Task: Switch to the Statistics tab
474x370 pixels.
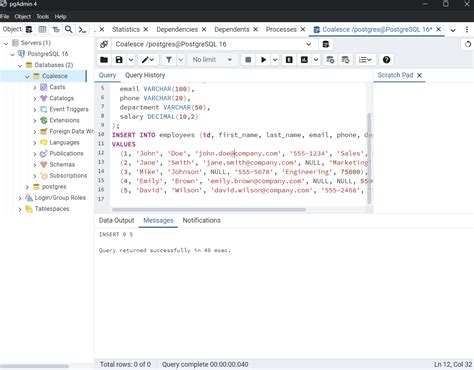Action: click(x=126, y=29)
